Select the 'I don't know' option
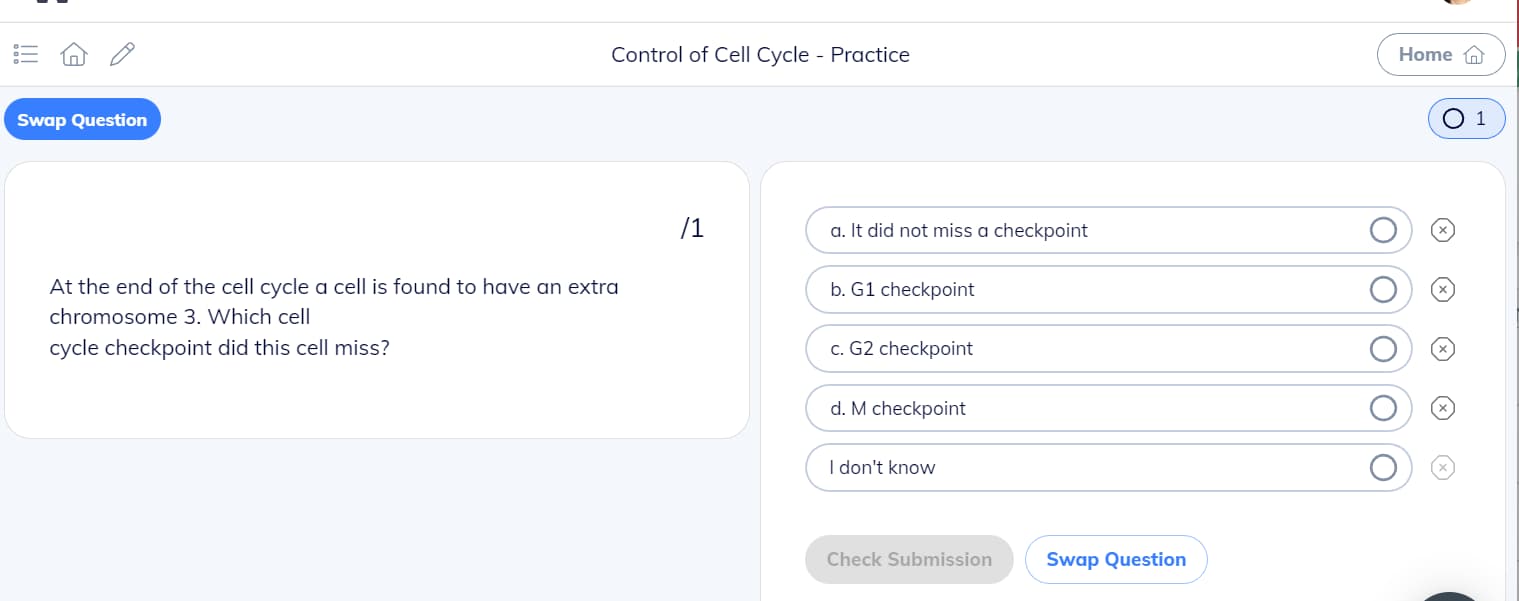This screenshot has width=1519, height=601. (x=1383, y=467)
